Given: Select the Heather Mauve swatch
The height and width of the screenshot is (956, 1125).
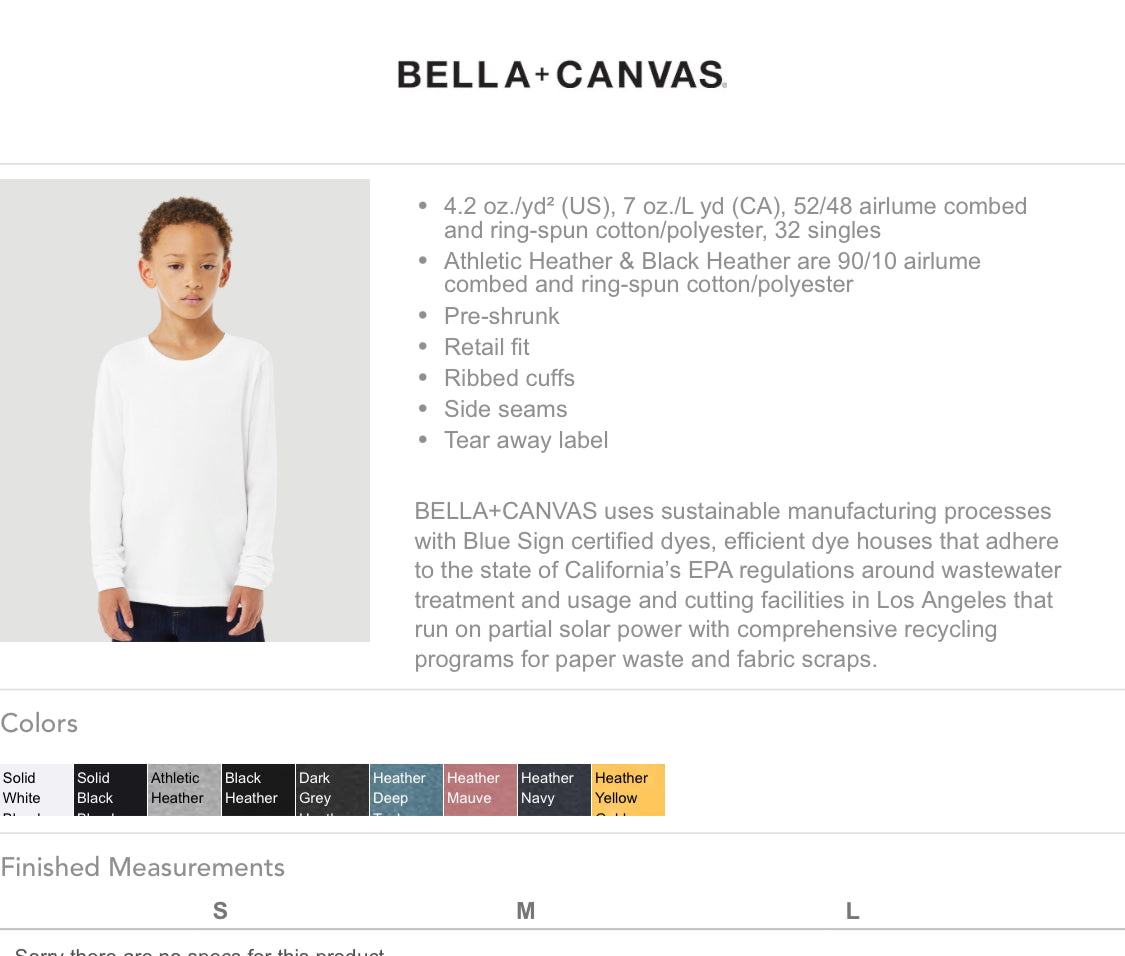Looking at the screenshot, I should coord(480,789).
